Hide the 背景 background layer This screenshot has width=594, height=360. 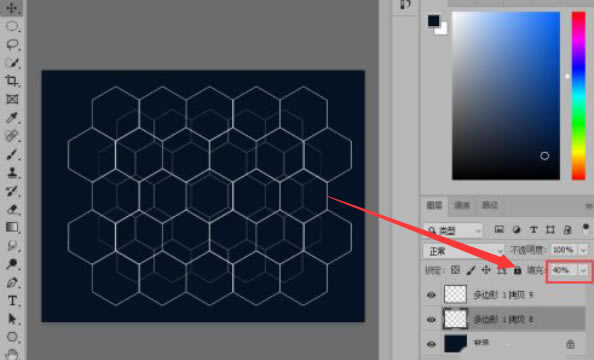tap(431, 344)
